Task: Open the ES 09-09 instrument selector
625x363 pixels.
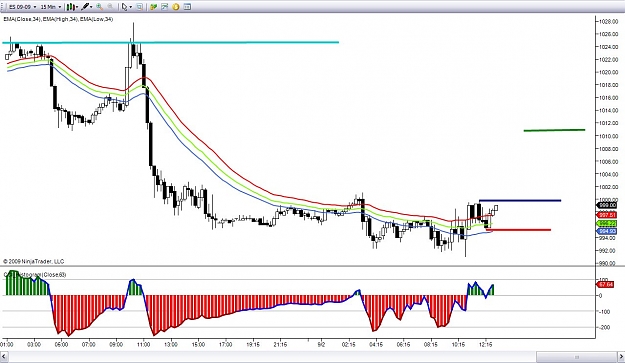Action: pyautogui.click(x=23, y=7)
